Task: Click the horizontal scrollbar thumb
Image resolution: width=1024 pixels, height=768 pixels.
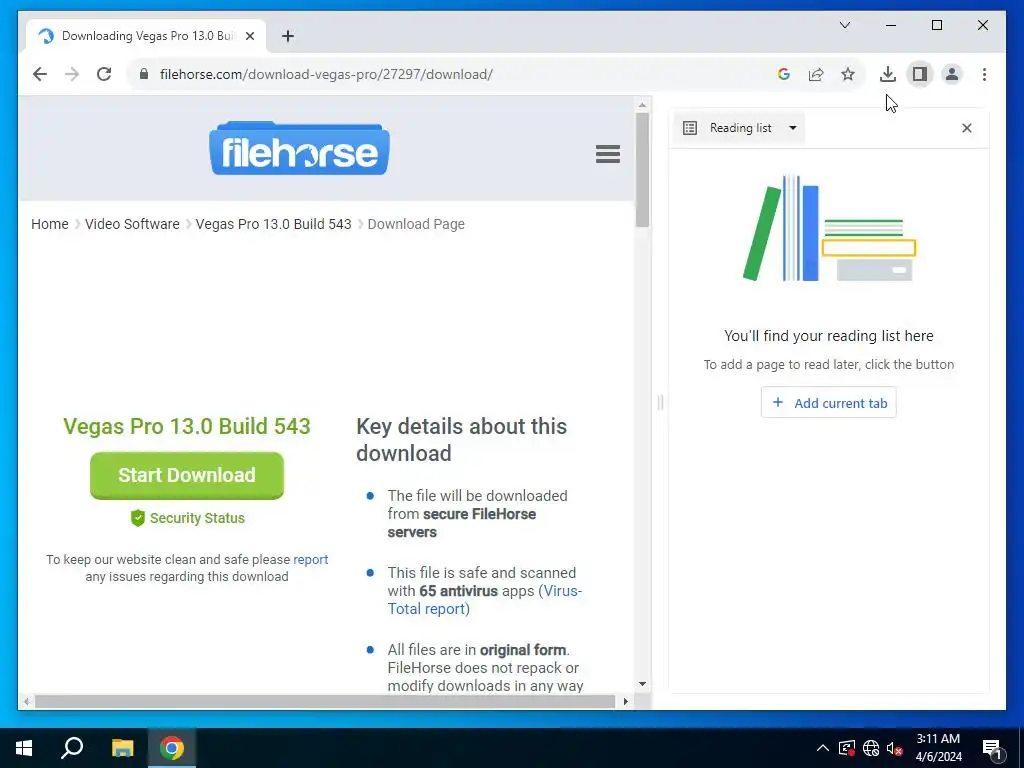Action: point(325,702)
